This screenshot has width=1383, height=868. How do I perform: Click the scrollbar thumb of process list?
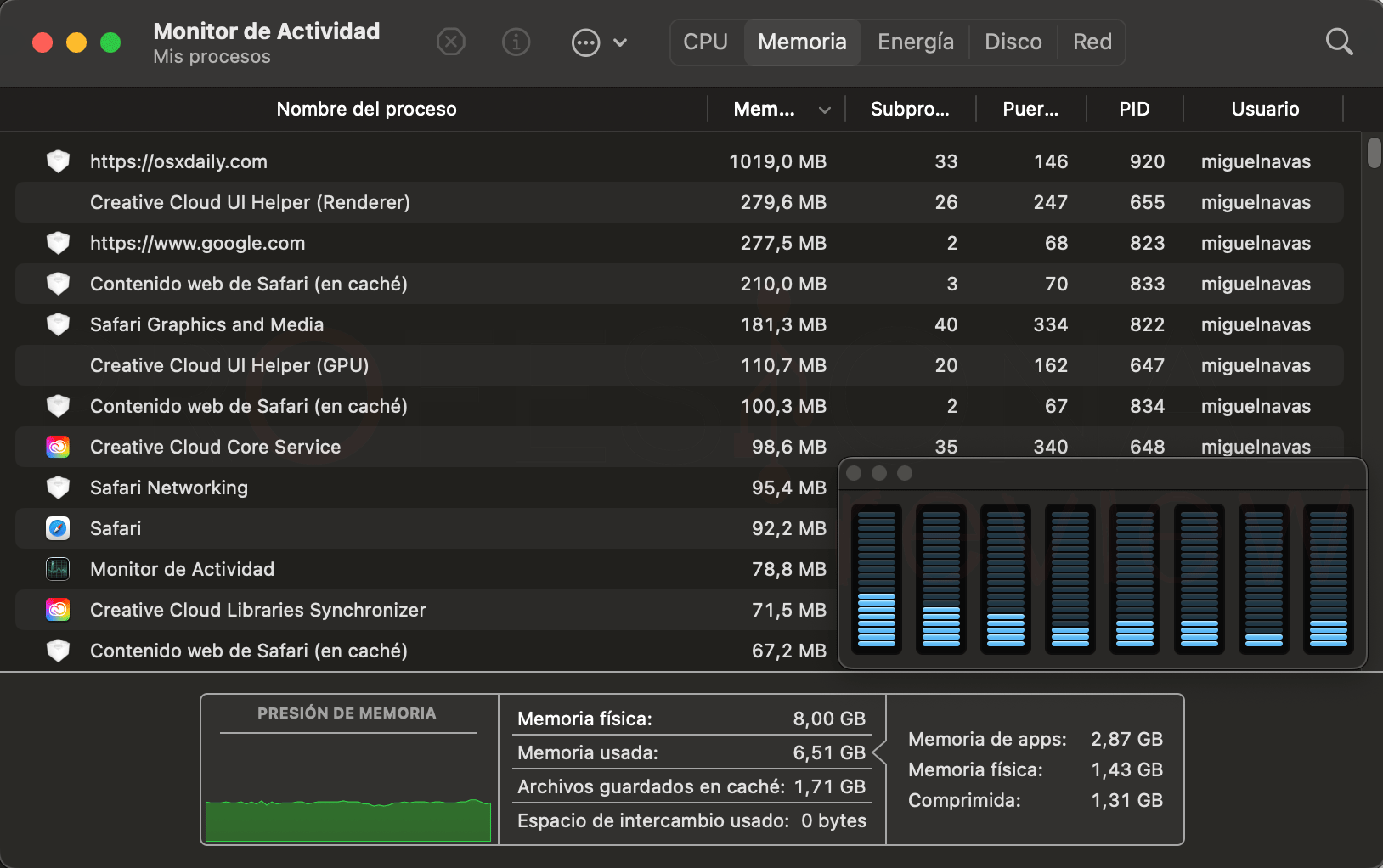tap(1374, 153)
